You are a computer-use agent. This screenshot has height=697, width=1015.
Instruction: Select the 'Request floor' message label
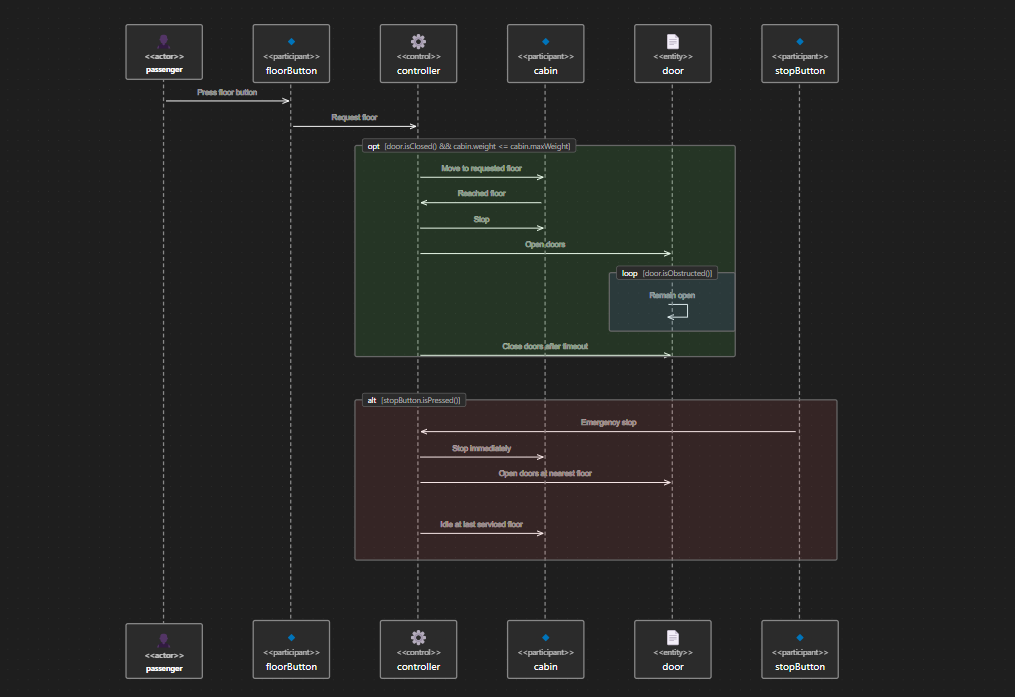(354, 117)
